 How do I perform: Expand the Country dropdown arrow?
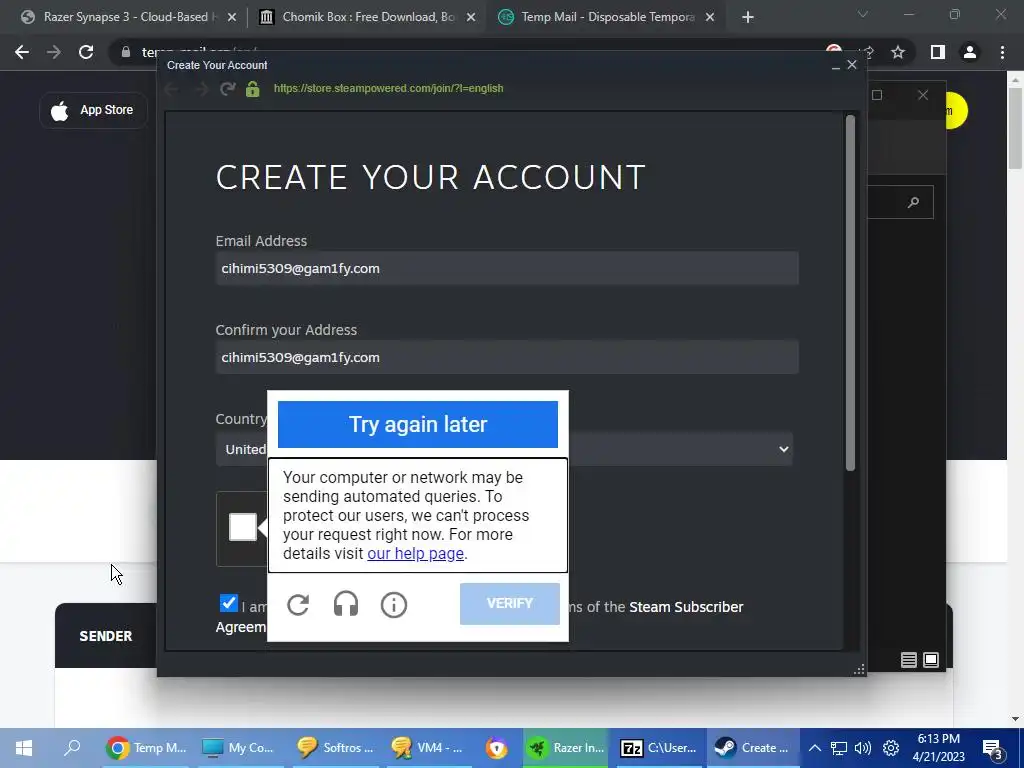pyautogui.click(x=784, y=449)
